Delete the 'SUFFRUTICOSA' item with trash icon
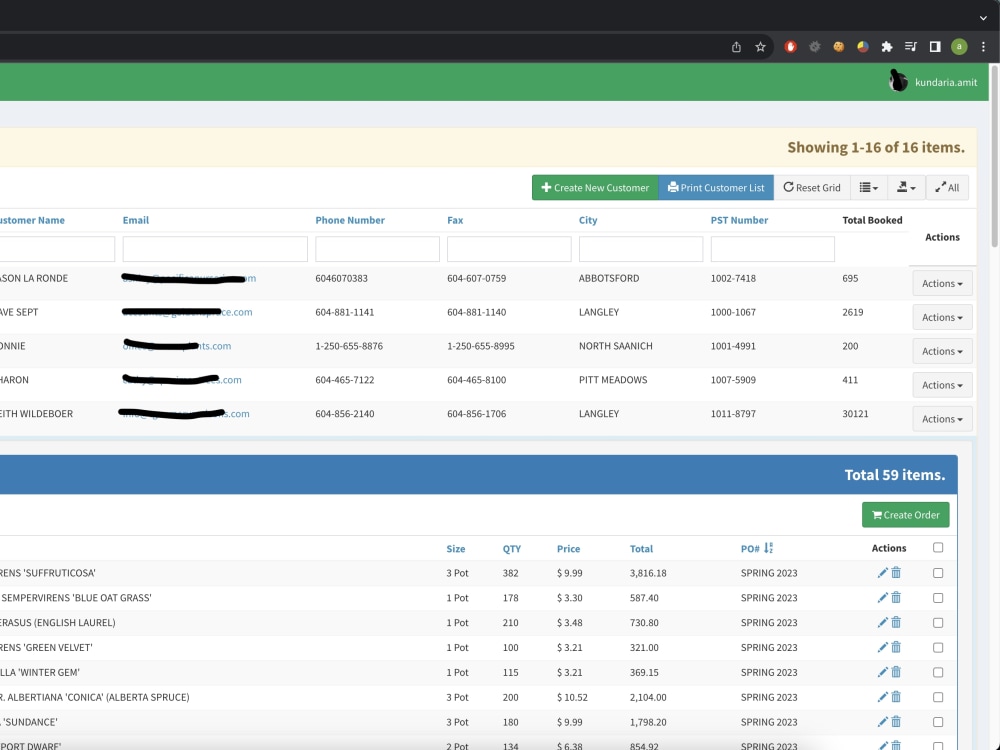 point(896,573)
